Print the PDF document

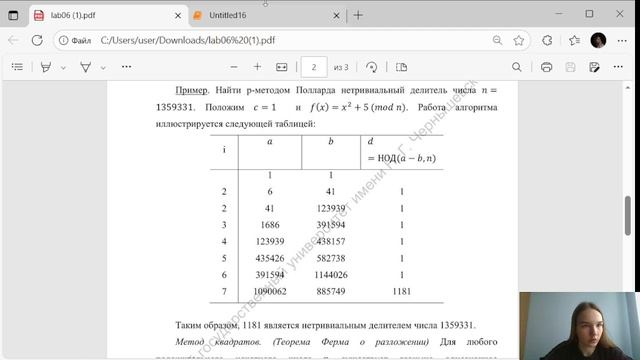pyautogui.click(x=546, y=67)
